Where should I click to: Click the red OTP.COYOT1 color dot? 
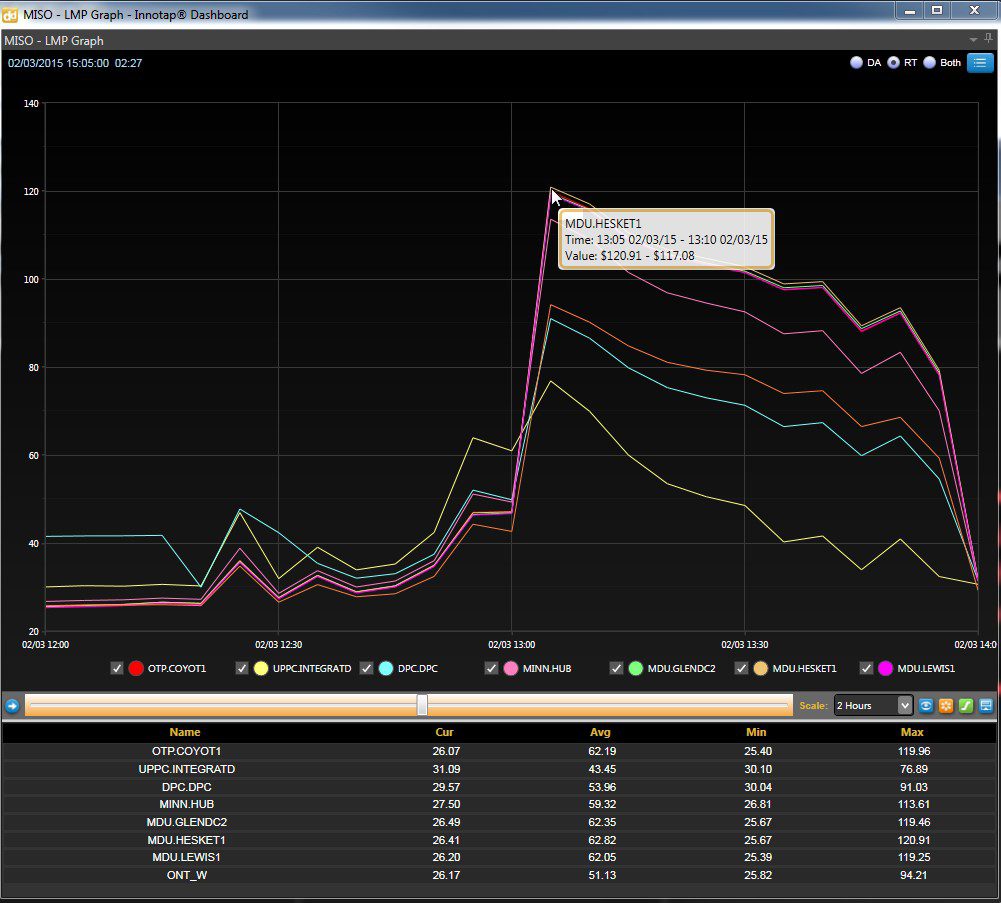[x=136, y=668]
